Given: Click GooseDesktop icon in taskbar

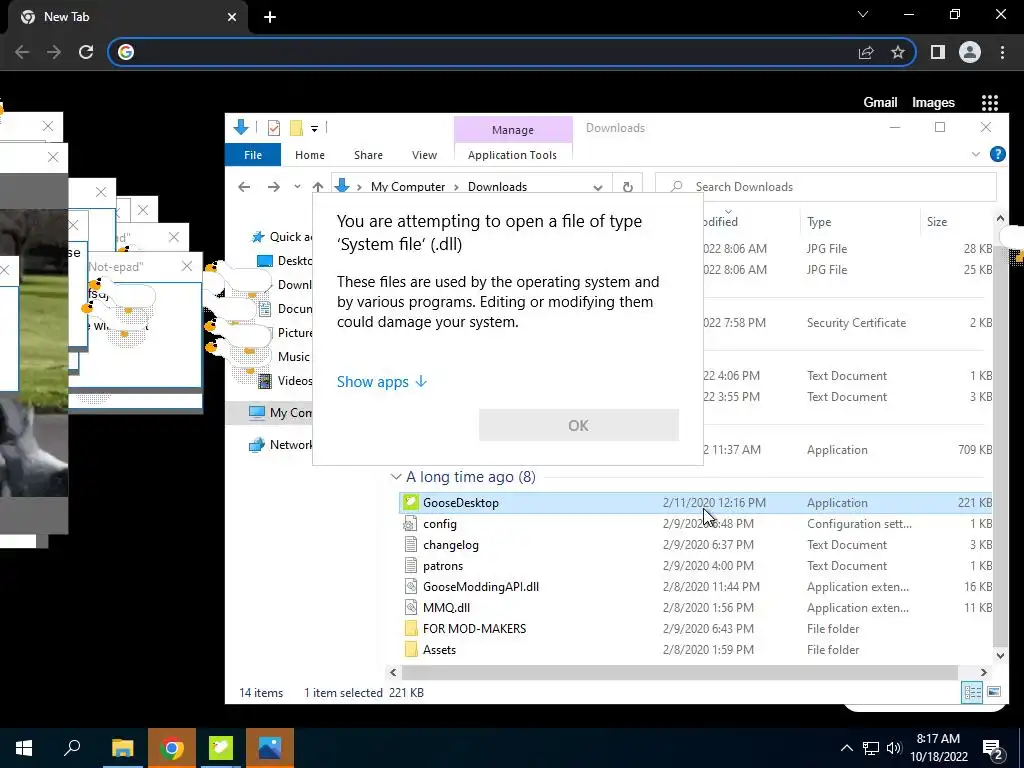Looking at the screenshot, I should coord(221,748).
